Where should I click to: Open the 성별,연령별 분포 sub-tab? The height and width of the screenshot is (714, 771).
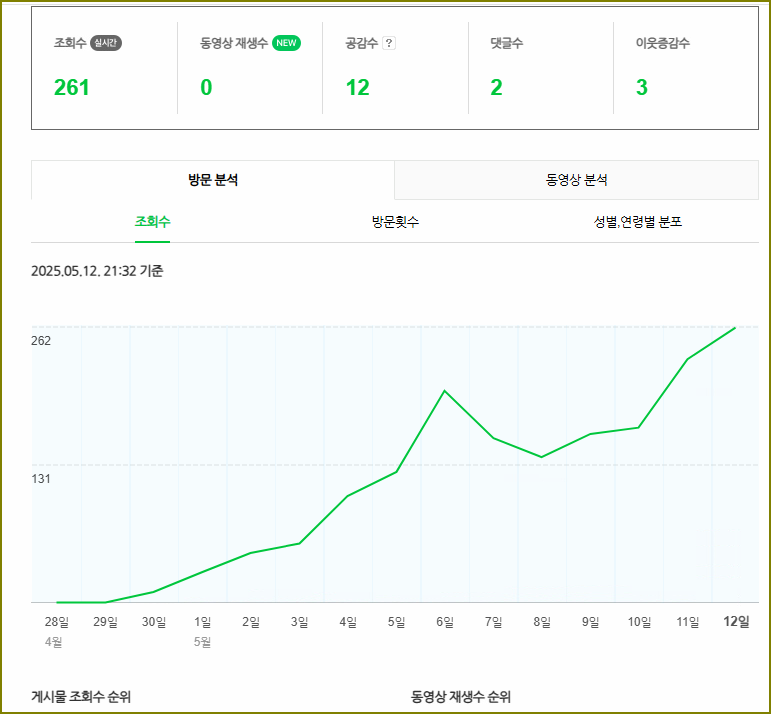tap(638, 222)
